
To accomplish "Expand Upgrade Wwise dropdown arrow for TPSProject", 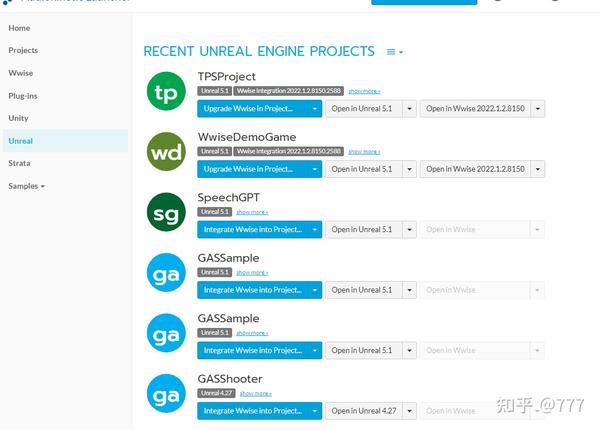I will click(x=315, y=109).
